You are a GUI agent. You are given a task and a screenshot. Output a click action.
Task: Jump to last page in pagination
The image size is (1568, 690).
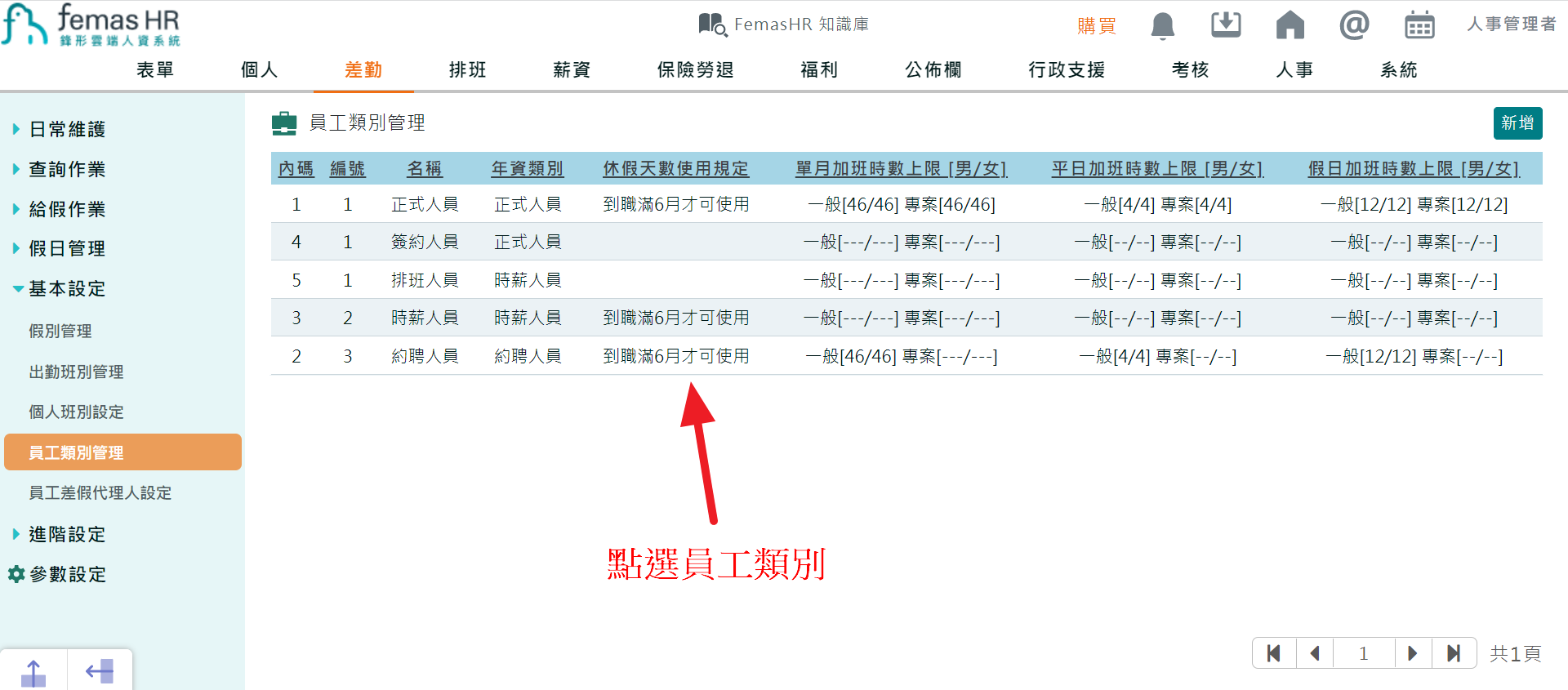pos(1454,653)
